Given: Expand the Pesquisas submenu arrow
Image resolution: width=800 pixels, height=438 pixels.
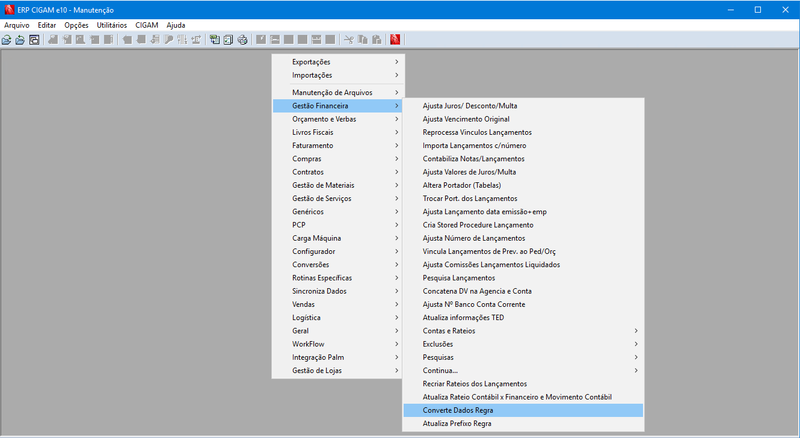Looking at the screenshot, I should tap(636, 357).
